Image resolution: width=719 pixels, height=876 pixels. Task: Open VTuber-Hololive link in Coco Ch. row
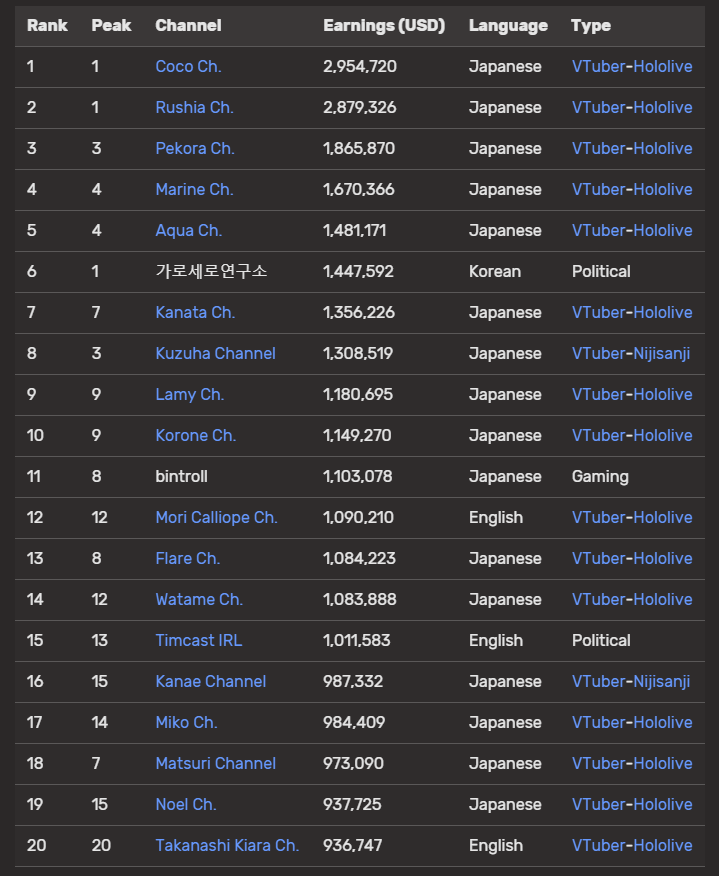pos(632,66)
